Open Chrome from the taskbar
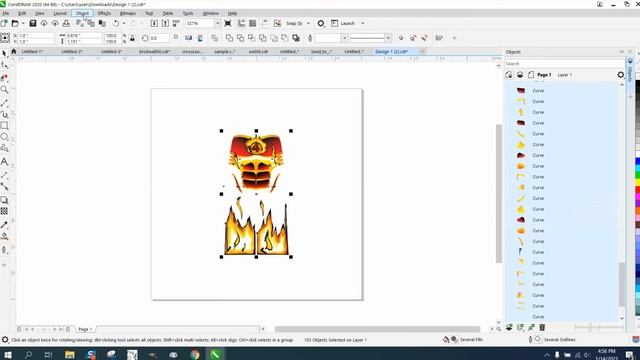The width and height of the screenshot is (640, 360). (195, 354)
